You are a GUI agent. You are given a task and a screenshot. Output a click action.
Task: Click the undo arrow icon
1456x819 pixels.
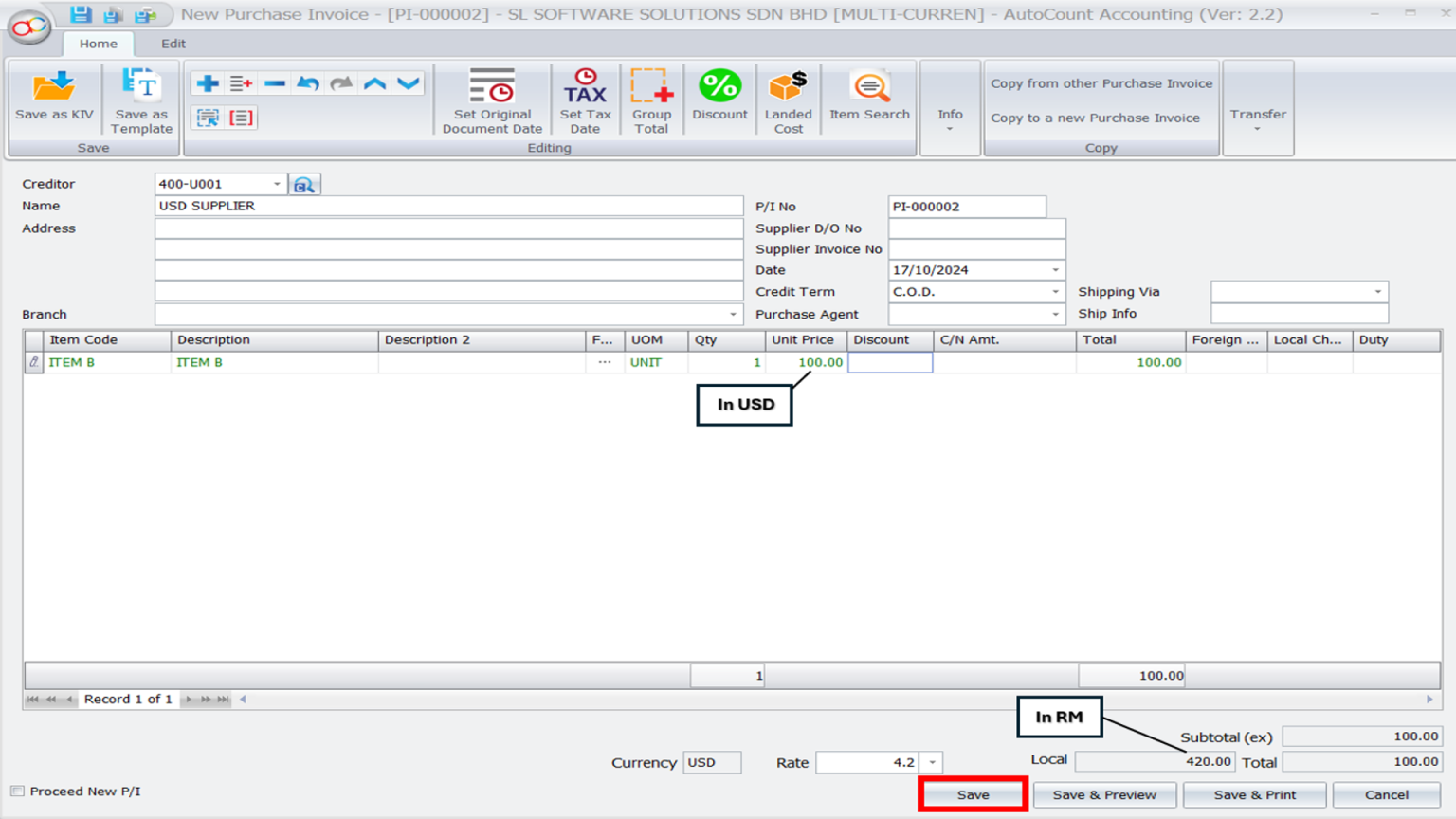coord(308,83)
